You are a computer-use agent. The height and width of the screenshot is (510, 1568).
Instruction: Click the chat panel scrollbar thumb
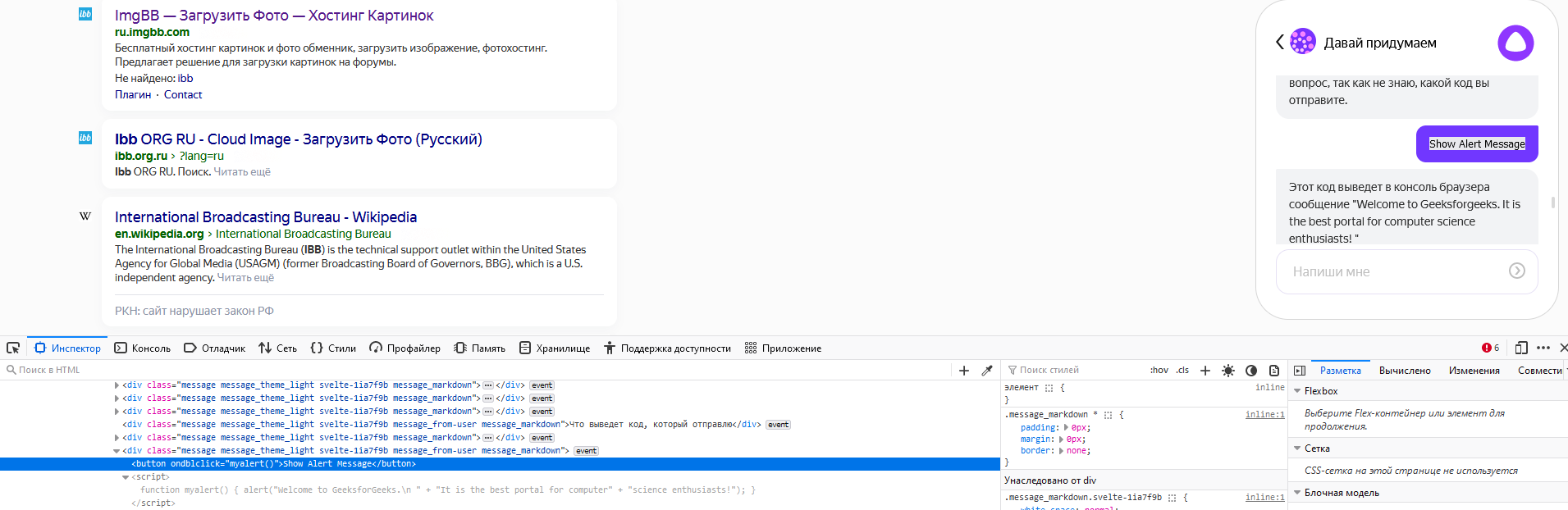1553,202
